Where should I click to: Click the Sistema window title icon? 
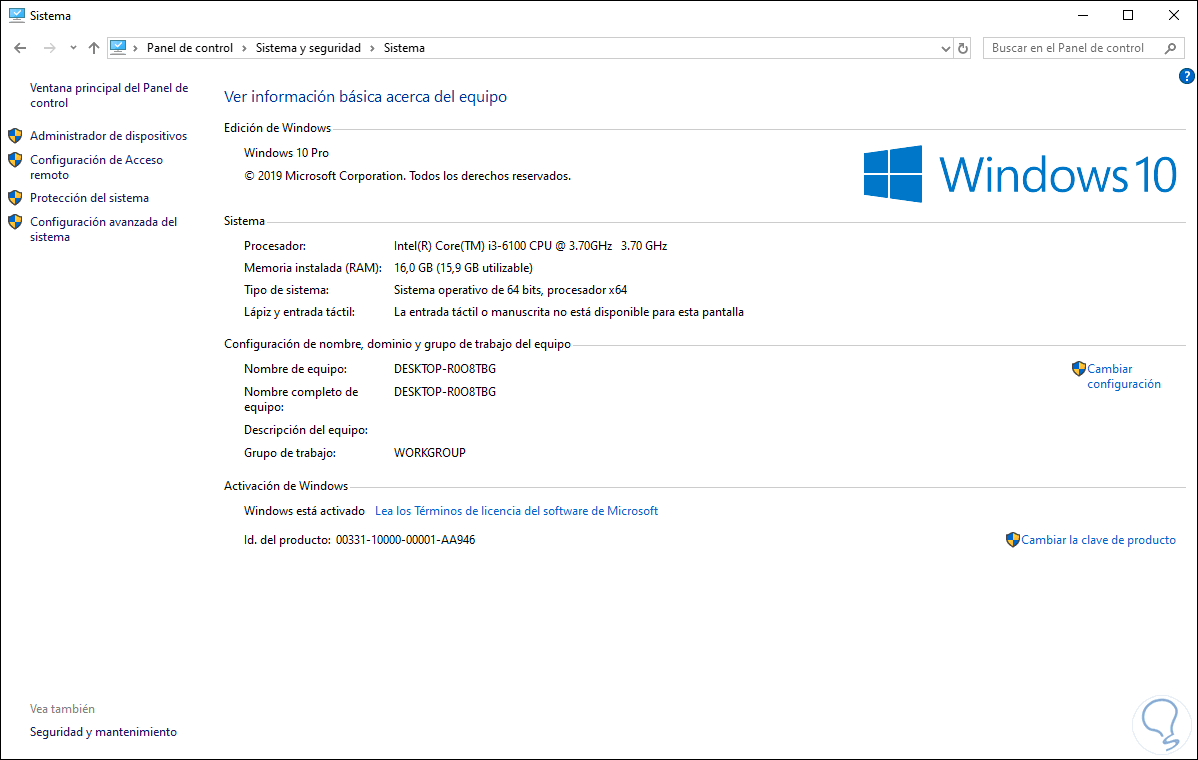pos(17,15)
